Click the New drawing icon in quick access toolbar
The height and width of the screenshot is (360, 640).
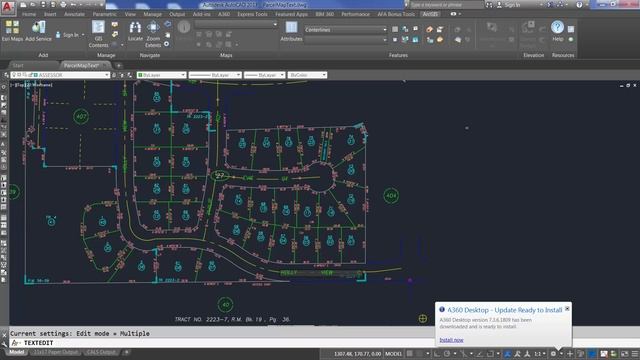coord(23,4)
